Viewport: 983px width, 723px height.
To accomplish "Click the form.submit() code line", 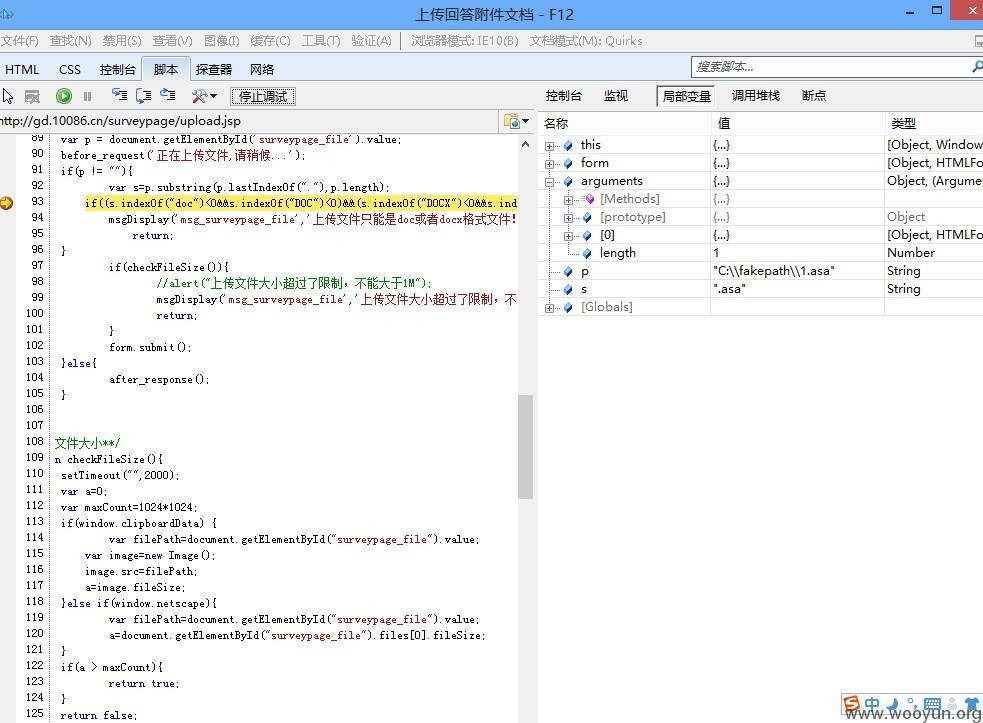I will click(x=150, y=347).
